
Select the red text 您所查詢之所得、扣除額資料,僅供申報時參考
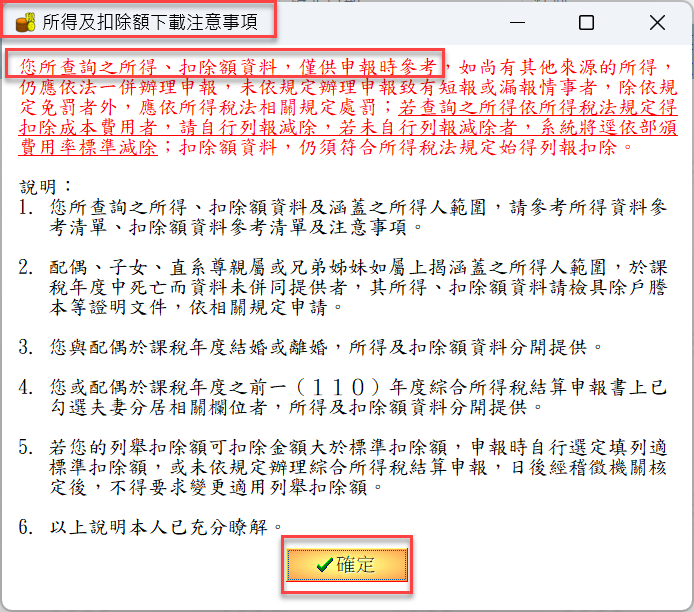click(227, 67)
